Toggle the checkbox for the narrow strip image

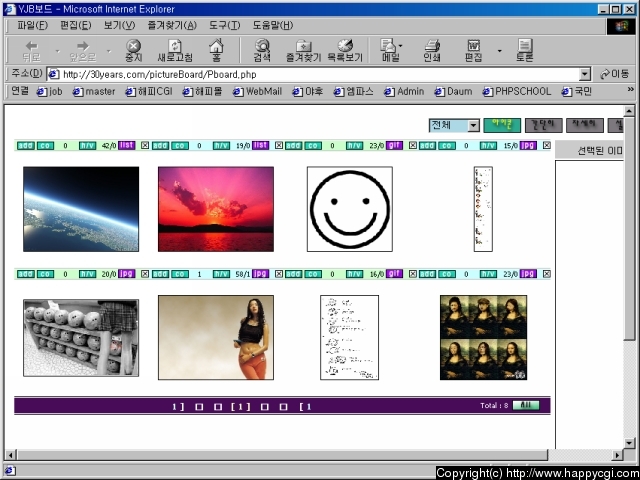(547, 145)
